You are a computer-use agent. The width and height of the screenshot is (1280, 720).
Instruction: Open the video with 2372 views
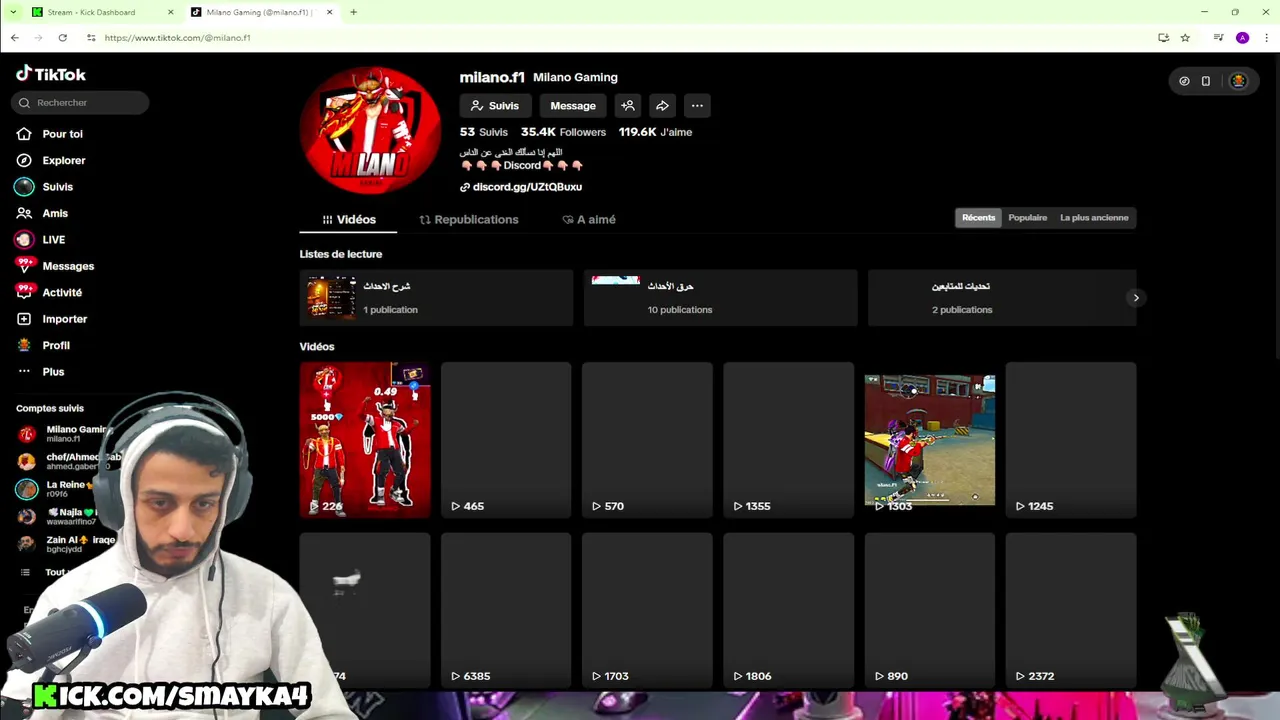(x=1071, y=610)
